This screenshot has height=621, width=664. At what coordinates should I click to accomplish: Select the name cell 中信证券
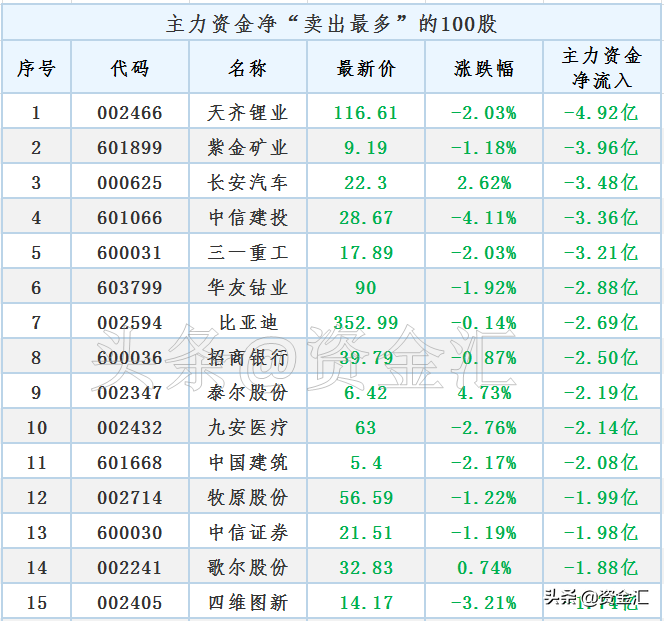(x=248, y=533)
